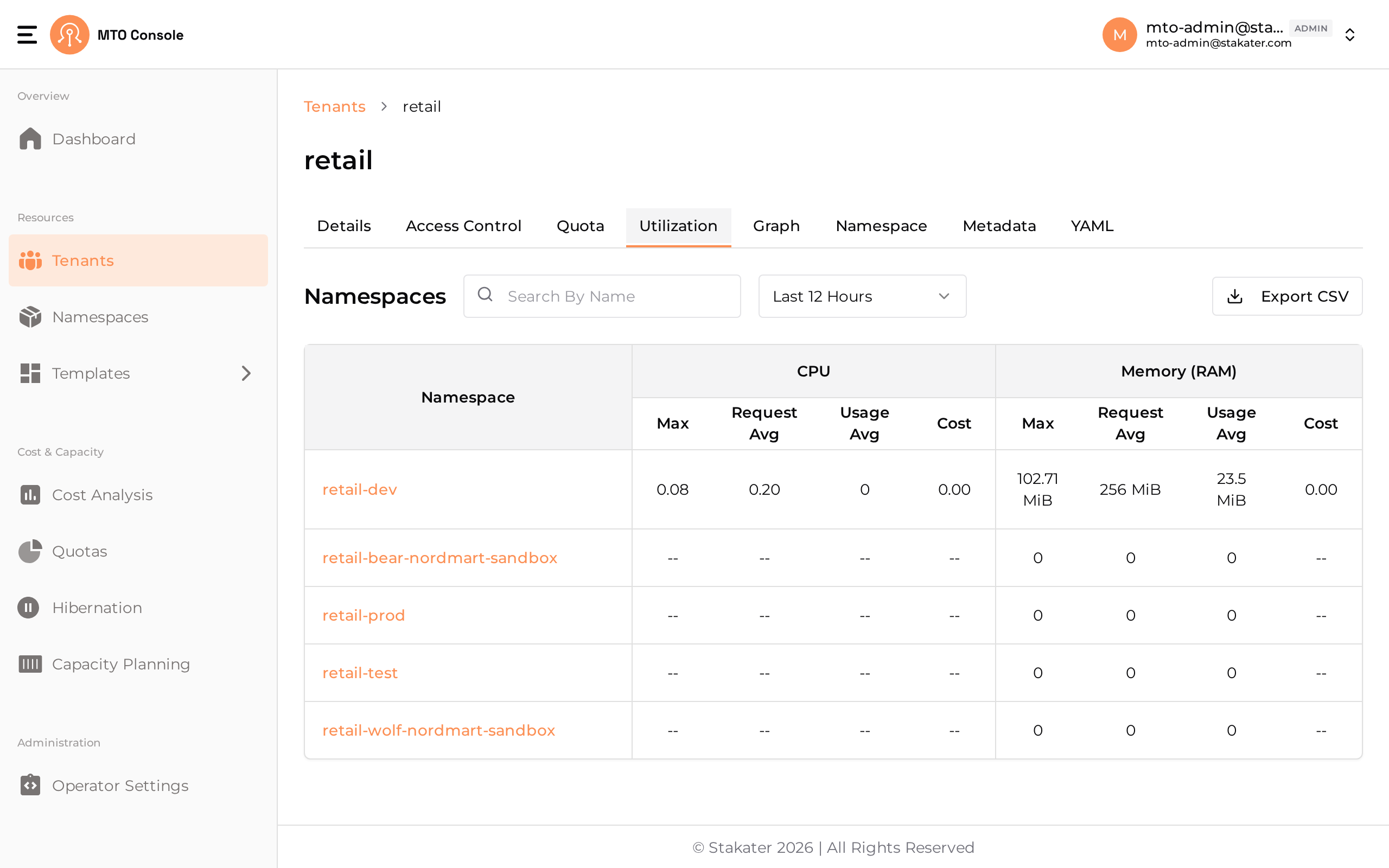The height and width of the screenshot is (868, 1389).
Task: Open Capacity Planning in the sidebar
Action: click(138, 663)
